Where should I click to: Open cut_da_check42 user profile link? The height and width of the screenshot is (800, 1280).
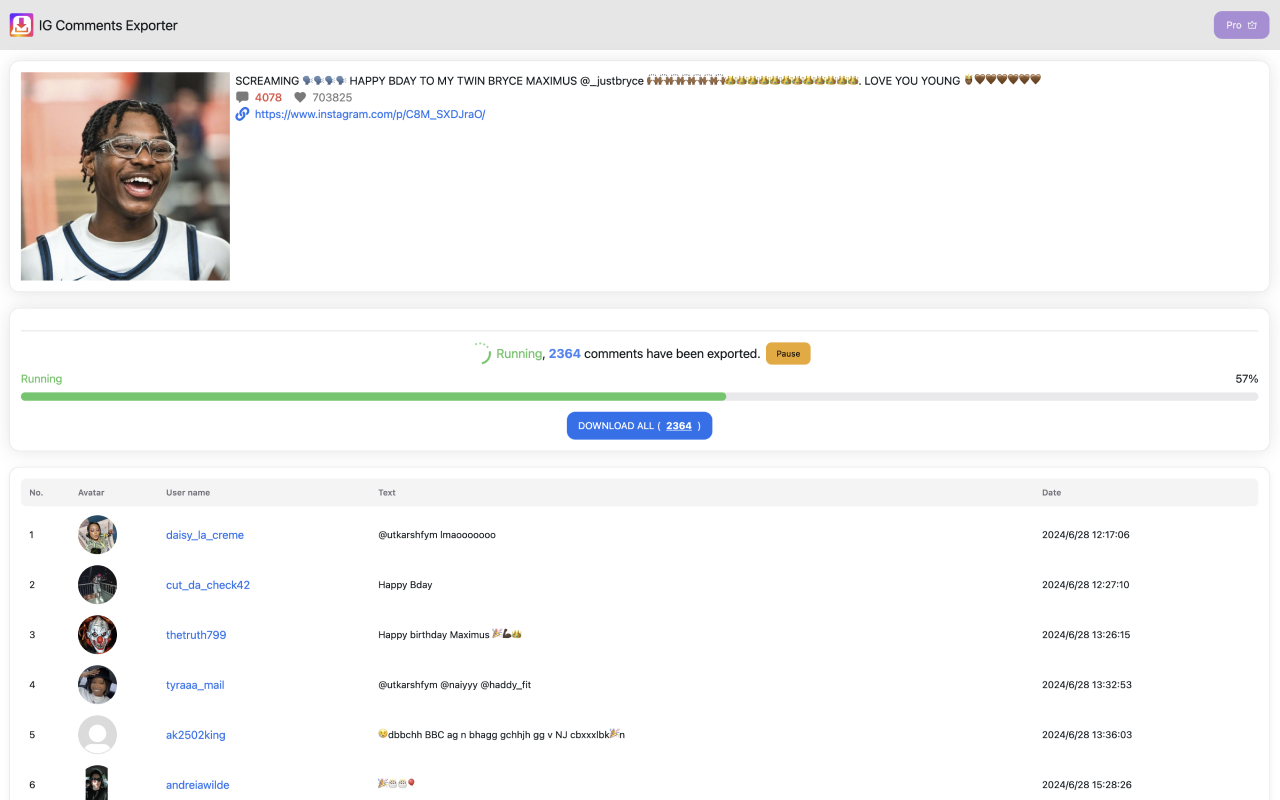tap(208, 585)
